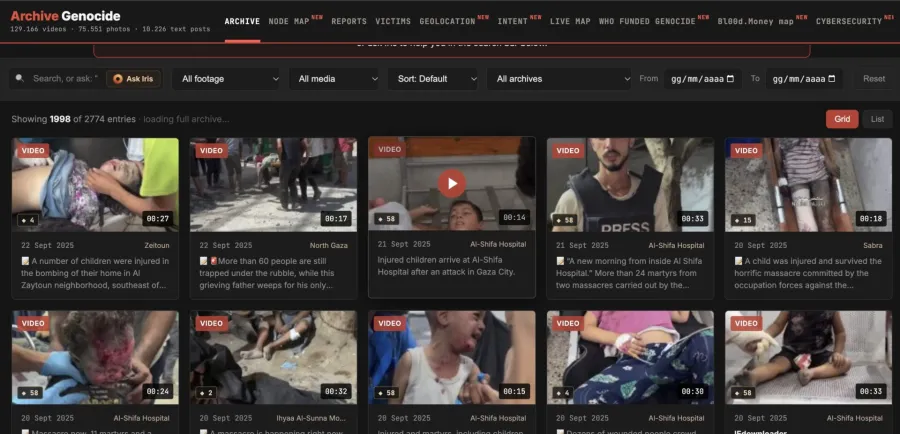Click the Sabra location label
Image resolution: width=900 pixels, height=434 pixels.
point(872,245)
